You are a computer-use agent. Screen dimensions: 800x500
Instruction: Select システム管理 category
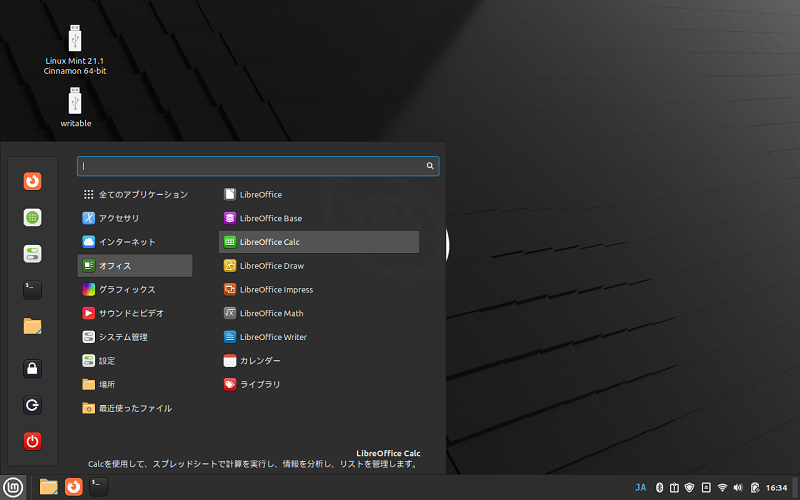point(135,337)
